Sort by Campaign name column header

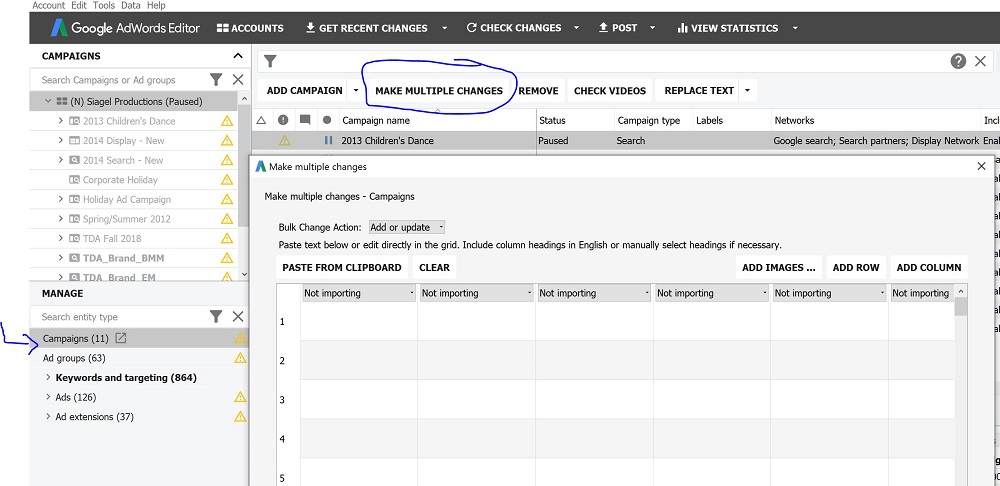coord(438,120)
